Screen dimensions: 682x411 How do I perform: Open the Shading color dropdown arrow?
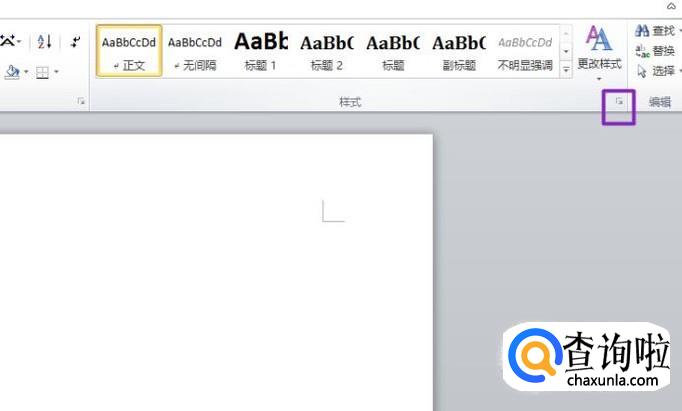coord(25,72)
